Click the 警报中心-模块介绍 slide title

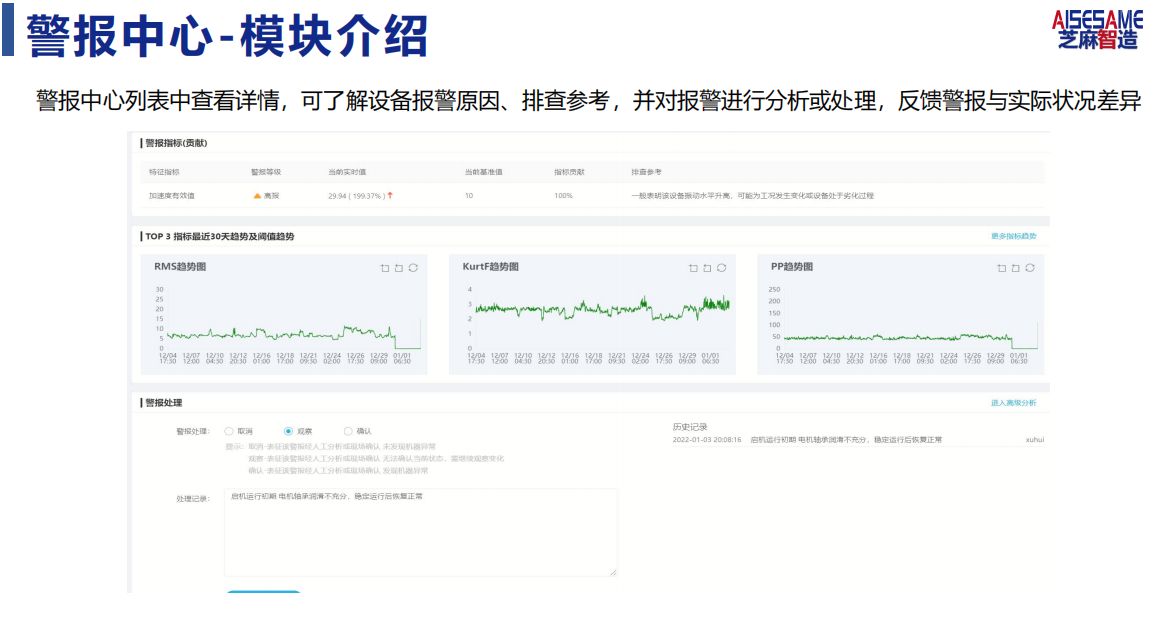click(227, 35)
